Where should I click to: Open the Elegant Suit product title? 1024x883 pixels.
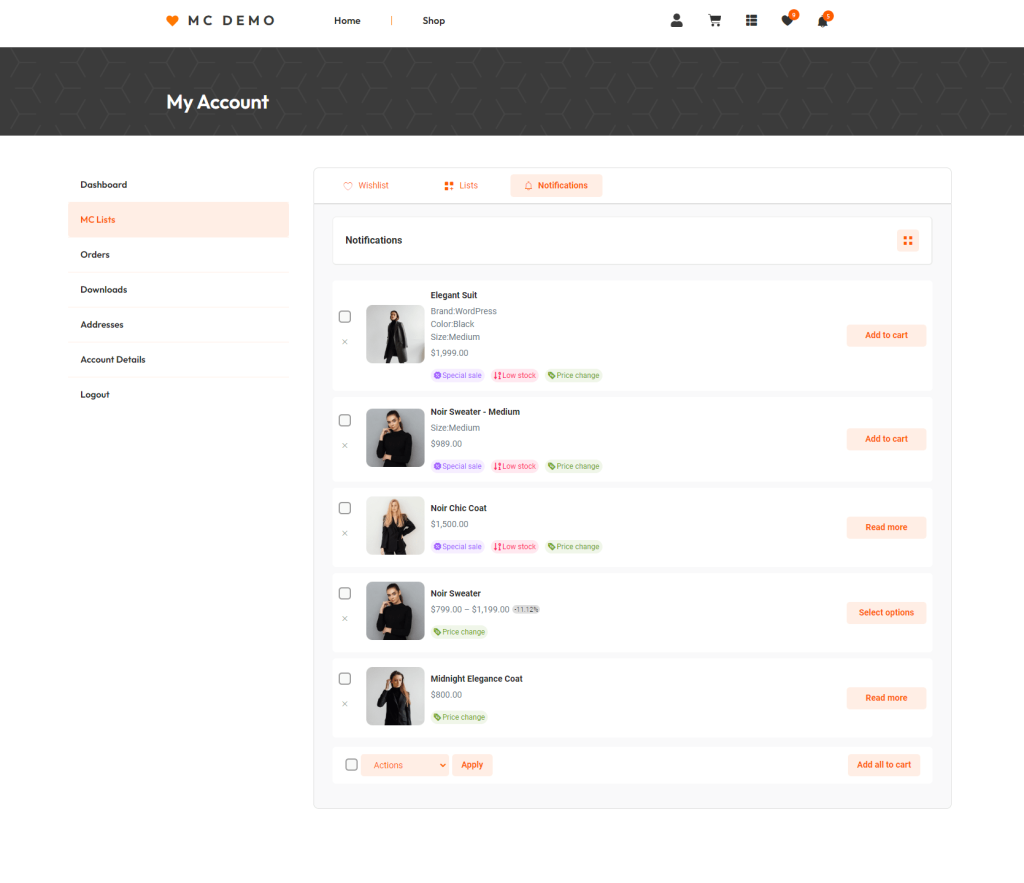454,295
